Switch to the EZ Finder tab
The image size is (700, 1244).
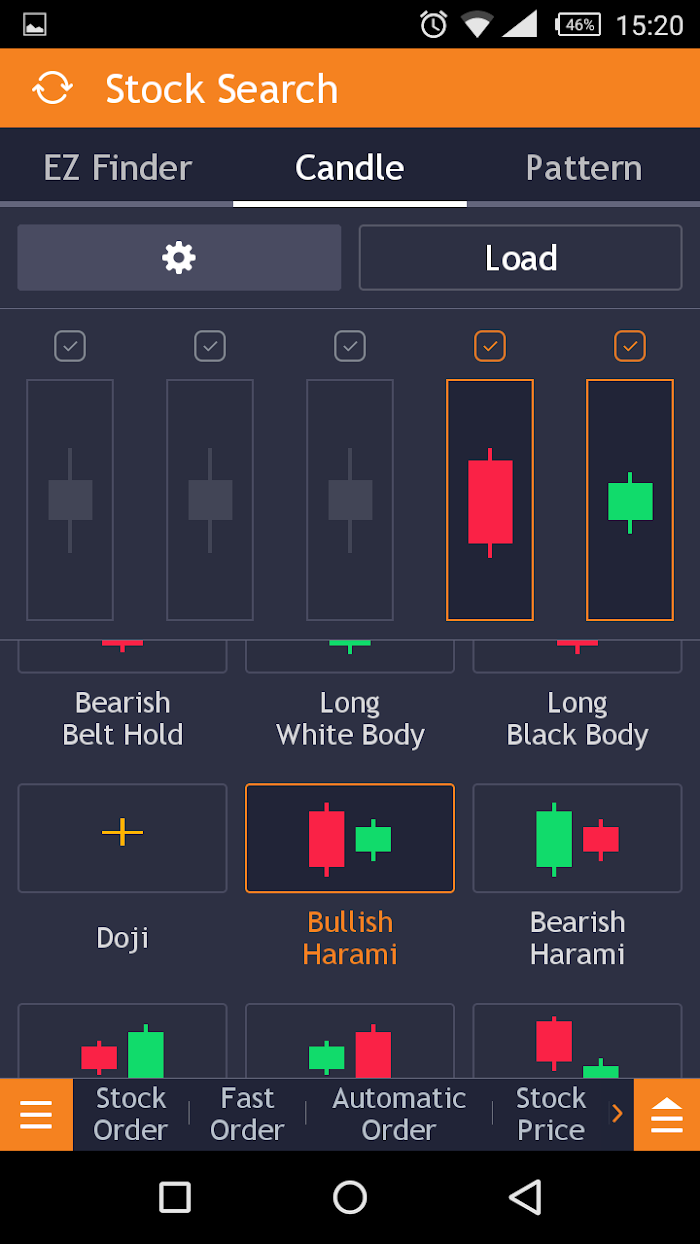point(117,167)
